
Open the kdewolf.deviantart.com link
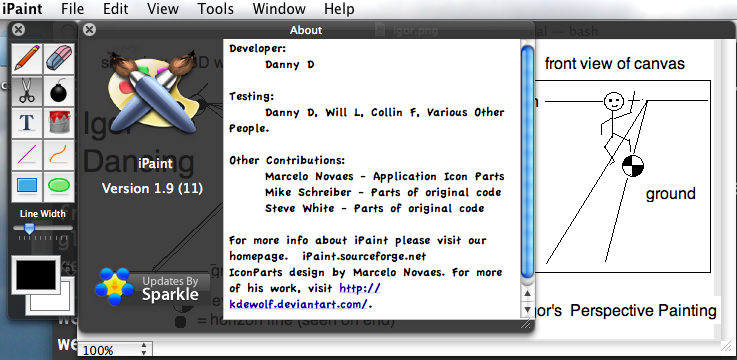point(299,304)
